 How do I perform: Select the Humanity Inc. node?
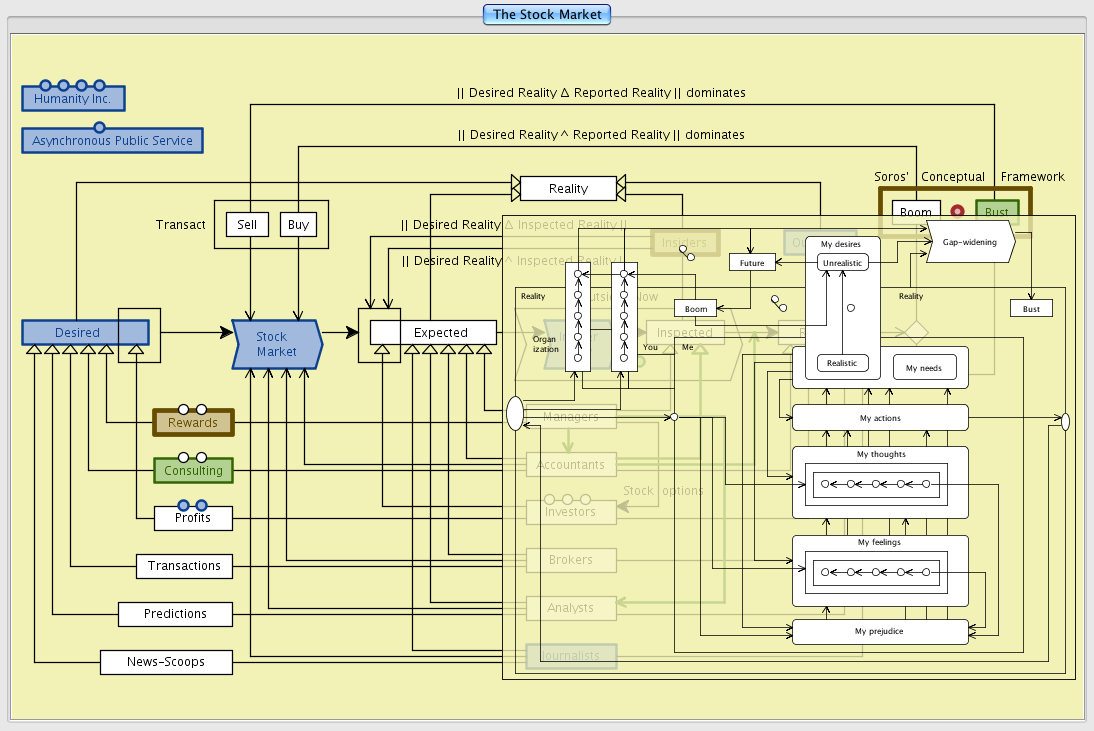[73, 99]
